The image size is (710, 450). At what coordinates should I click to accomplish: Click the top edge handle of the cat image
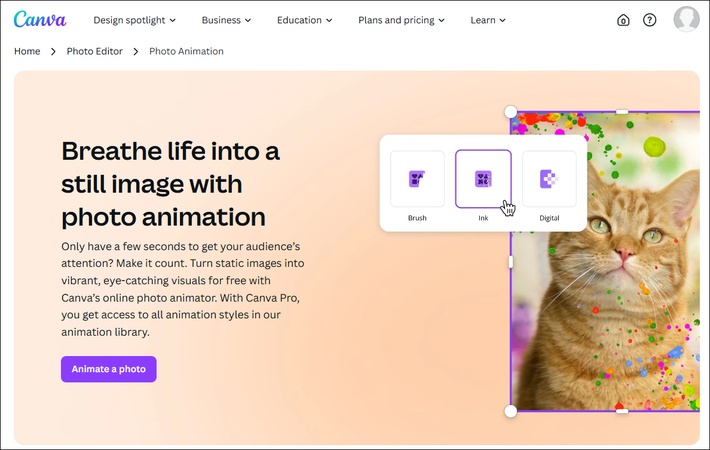[622, 111]
